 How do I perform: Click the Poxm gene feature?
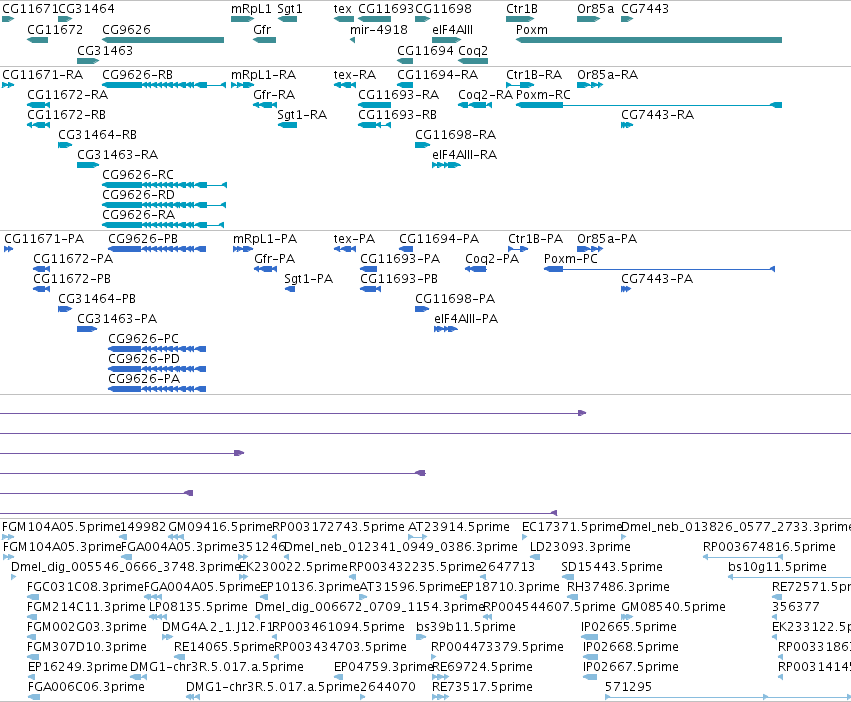(x=649, y=40)
